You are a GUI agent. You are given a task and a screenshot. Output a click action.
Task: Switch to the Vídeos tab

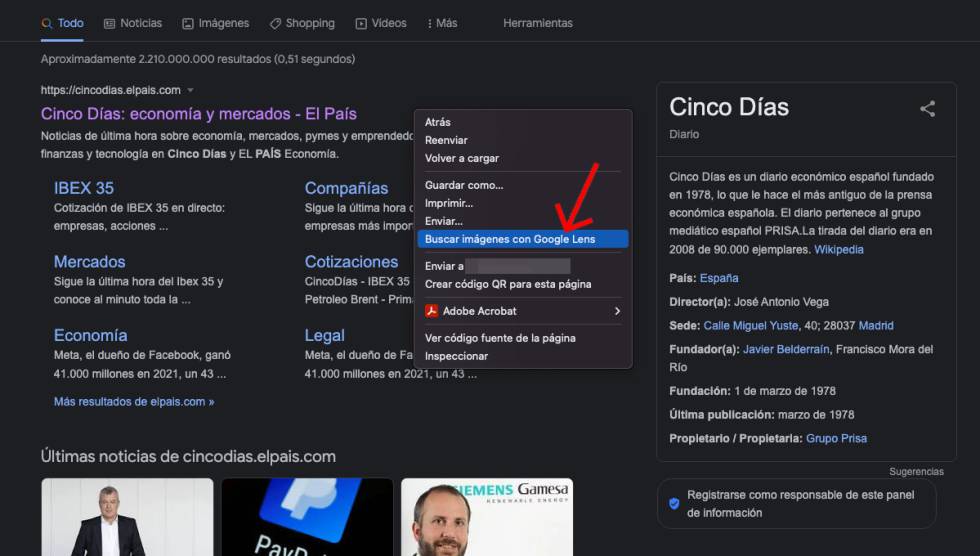(x=381, y=23)
